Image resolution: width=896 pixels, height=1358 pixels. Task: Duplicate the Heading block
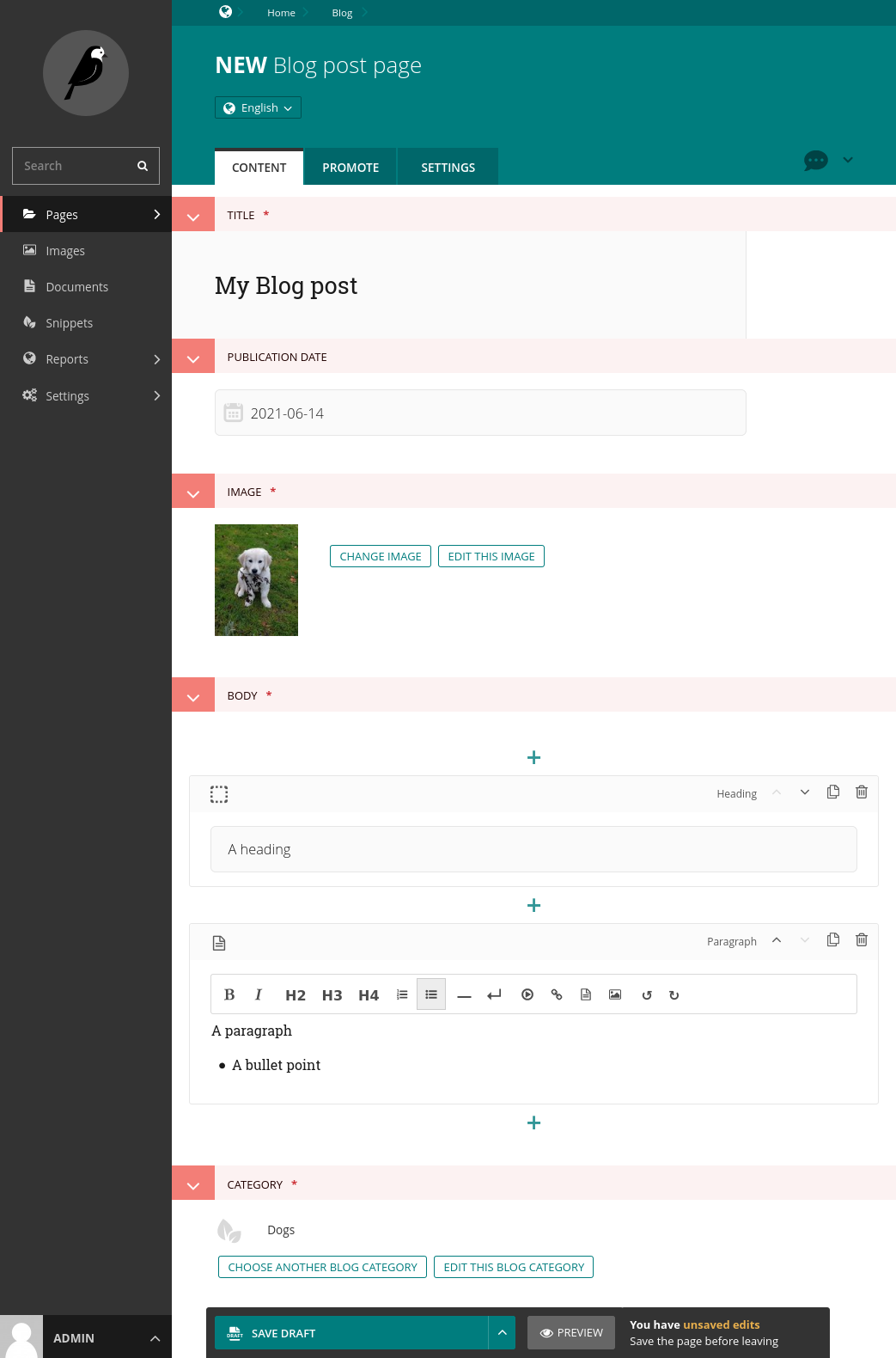coord(833,792)
